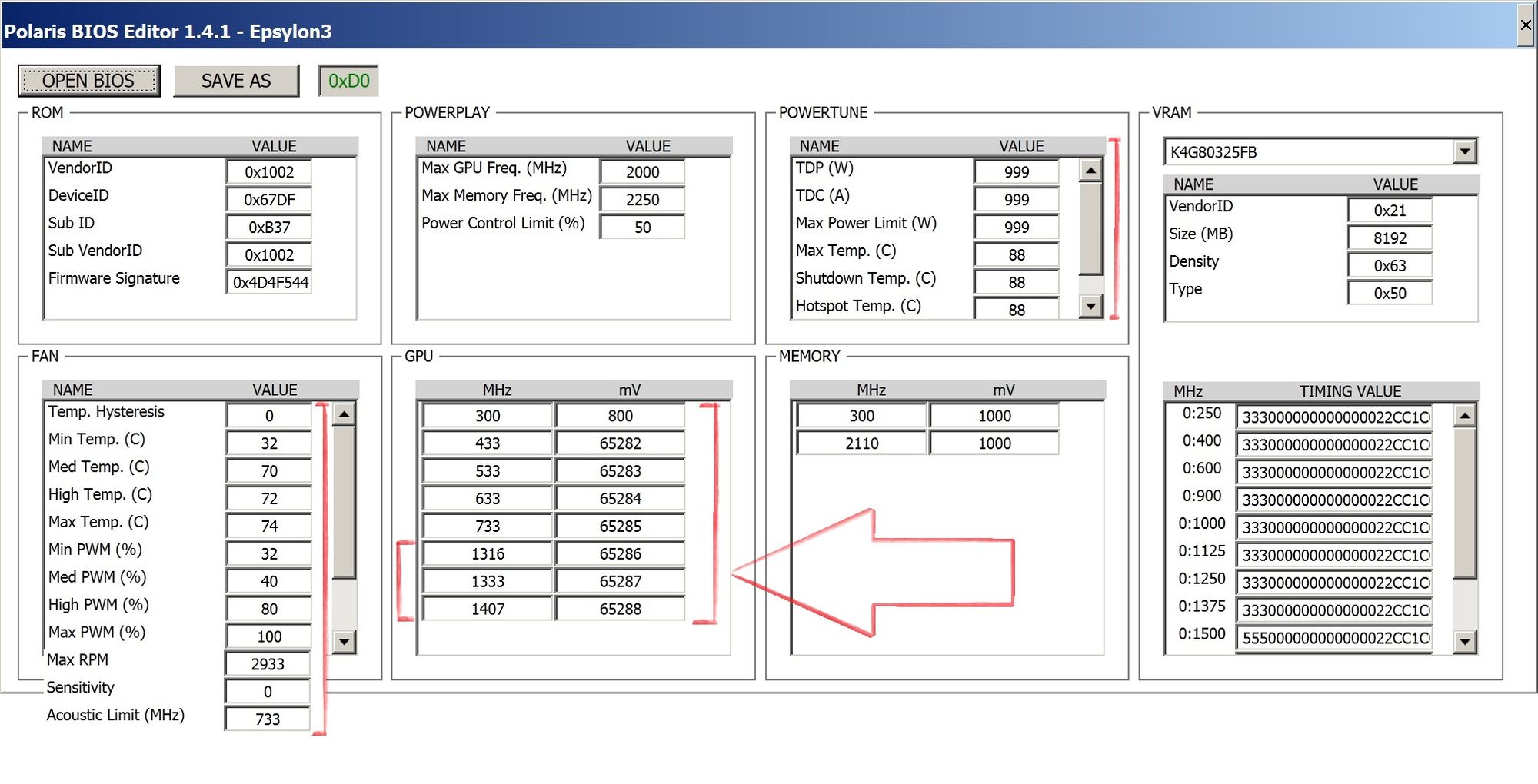Click the FAN list scroll down arrow
This screenshot has width=1538, height=784.
pos(344,641)
